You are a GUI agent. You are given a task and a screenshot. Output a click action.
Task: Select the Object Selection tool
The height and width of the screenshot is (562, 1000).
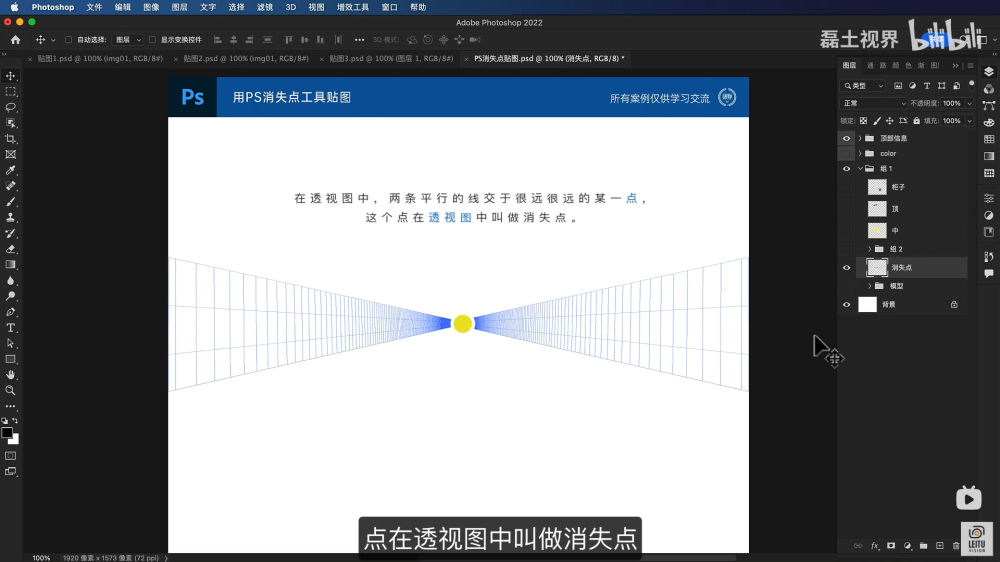(x=11, y=123)
